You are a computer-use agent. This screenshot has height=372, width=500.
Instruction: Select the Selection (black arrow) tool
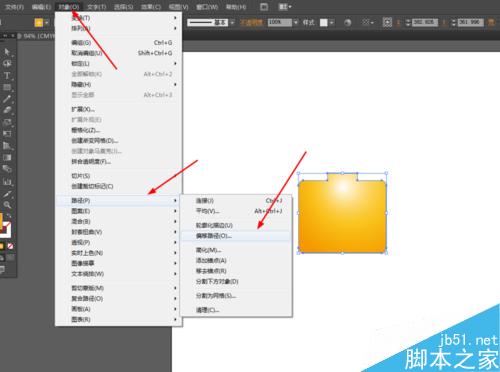click(x=7, y=52)
